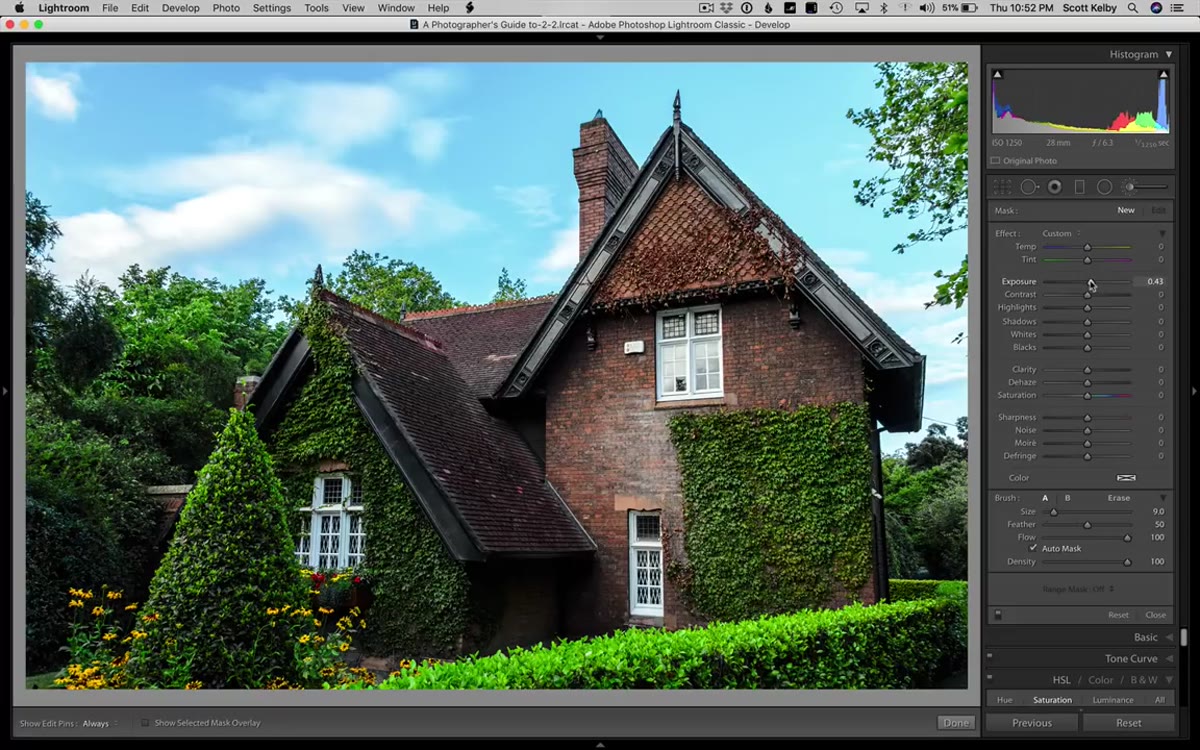Open the Develop menu
Screen dimensions: 1200x750
[180, 8]
